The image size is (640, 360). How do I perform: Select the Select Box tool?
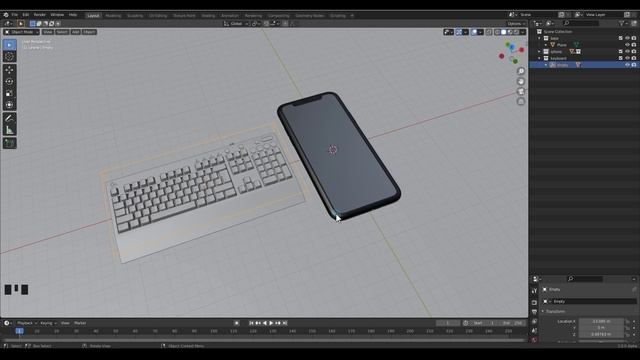tap(9, 44)
